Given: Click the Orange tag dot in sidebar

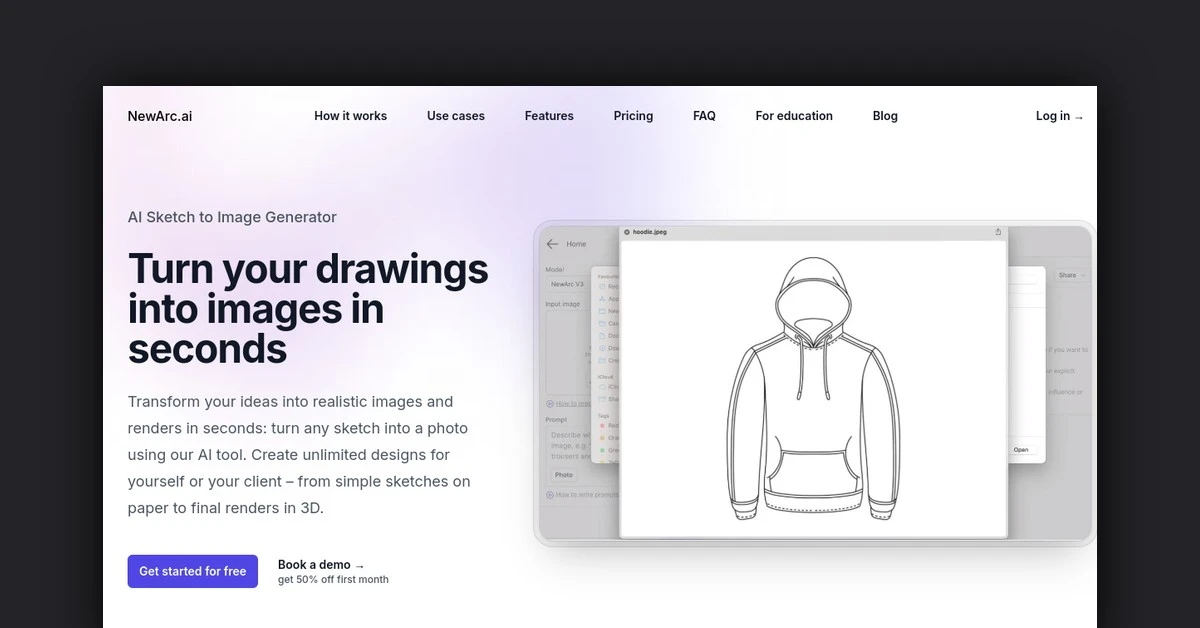Looking at the screenshot, I should tap(603, 438).
